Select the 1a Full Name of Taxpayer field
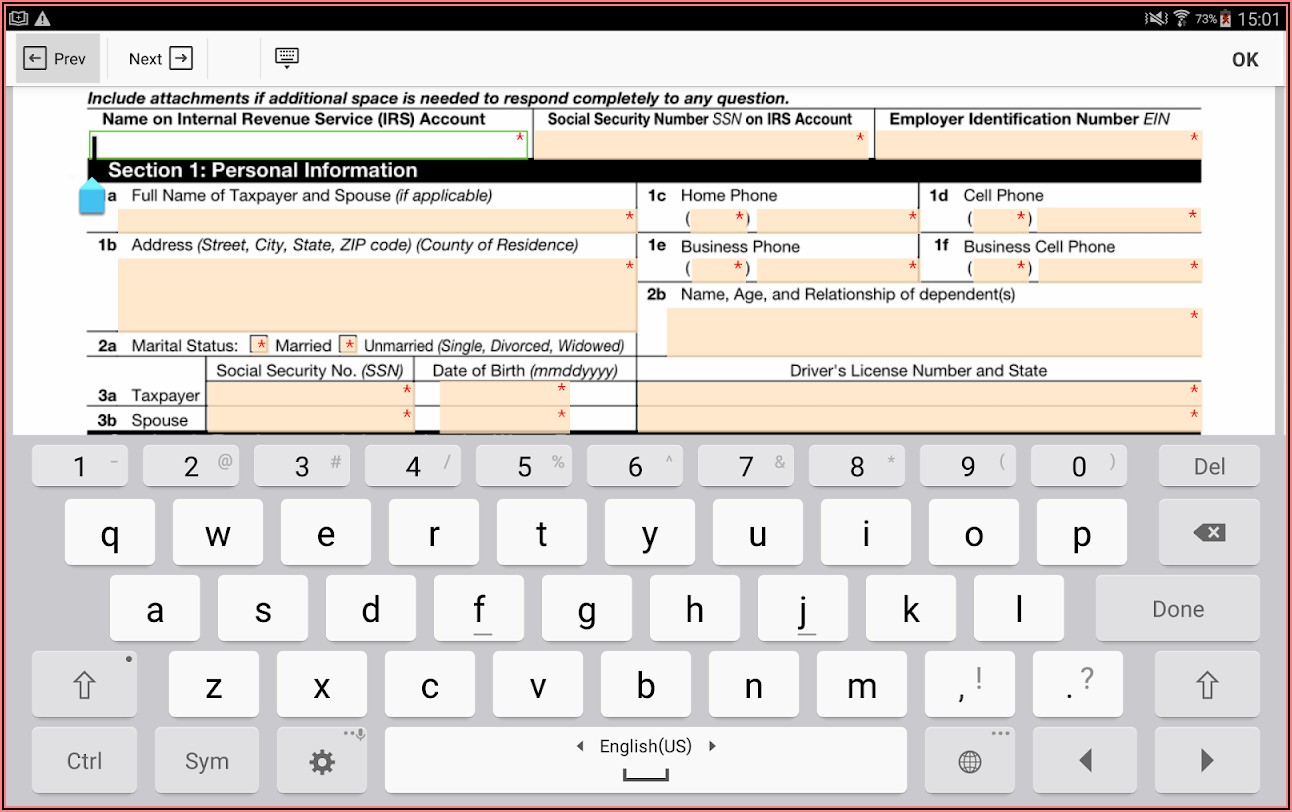The image size is (1292, 812). coord(376,220)
